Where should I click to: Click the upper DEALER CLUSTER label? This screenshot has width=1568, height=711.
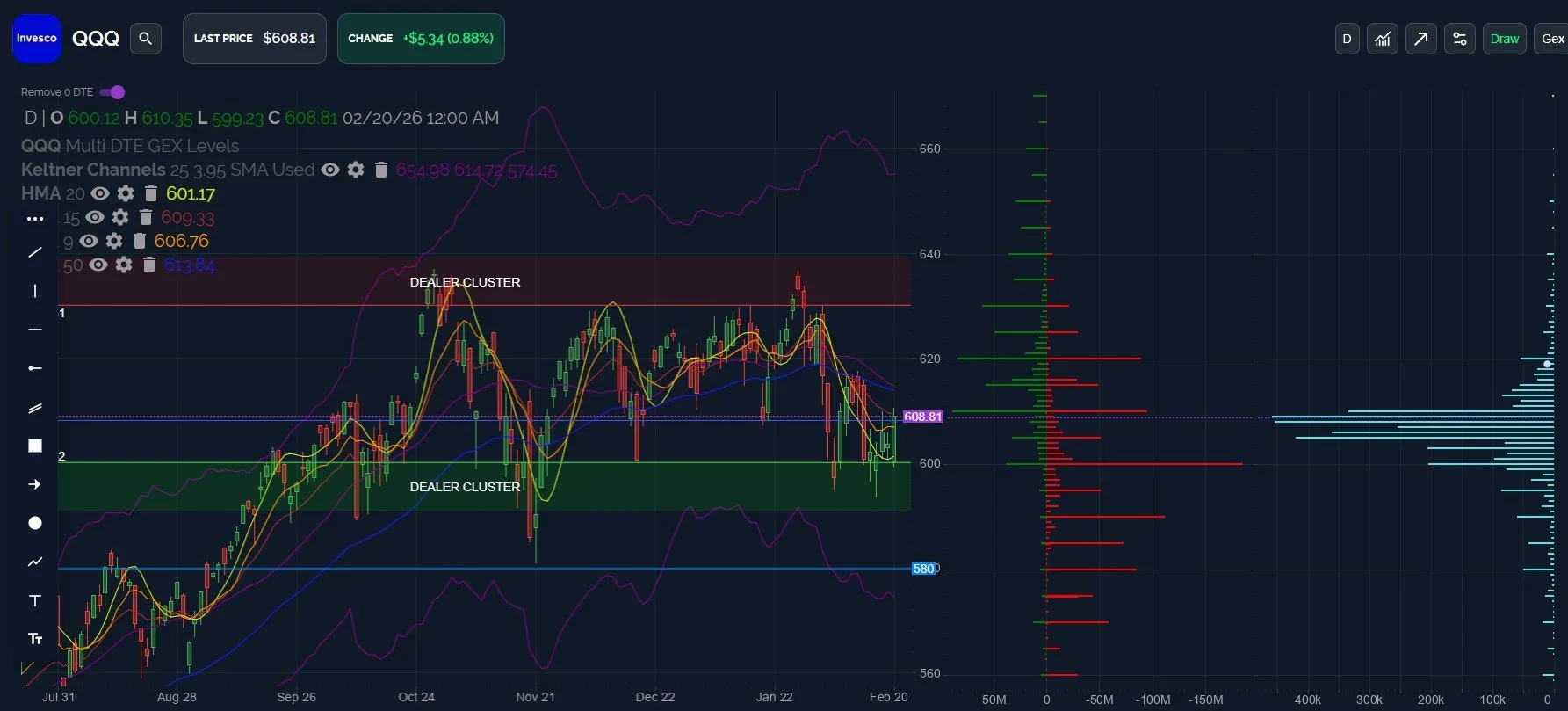[x=465, y=282]
